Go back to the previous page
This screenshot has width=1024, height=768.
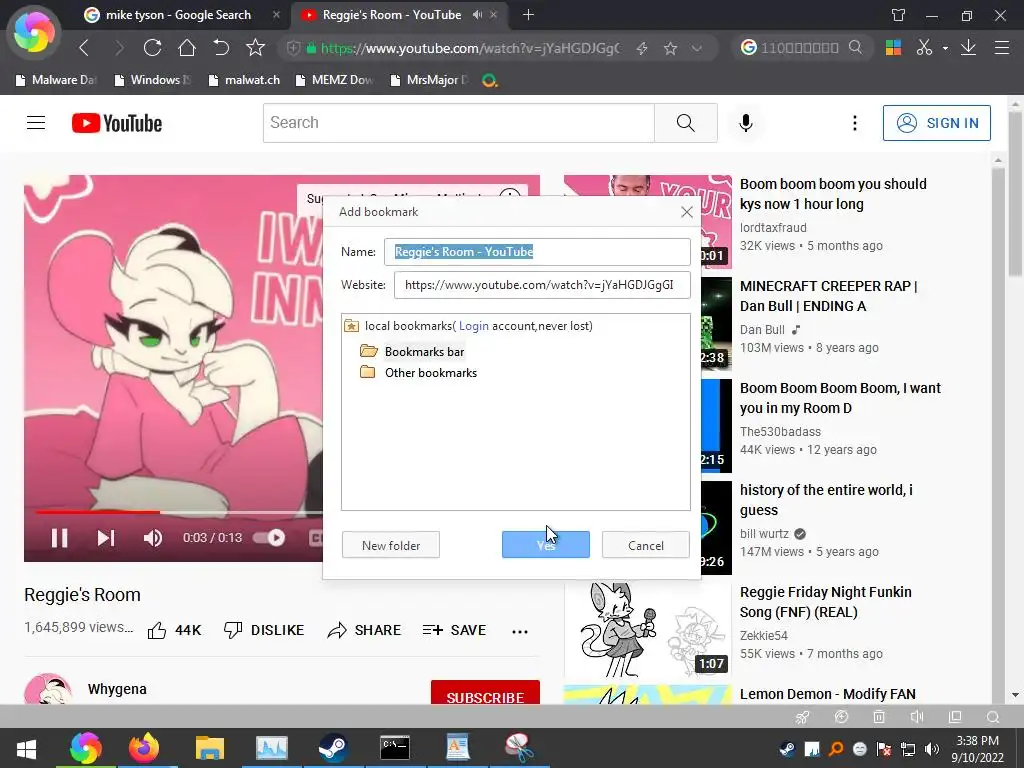pyautogui.click(x=84, y=48)
